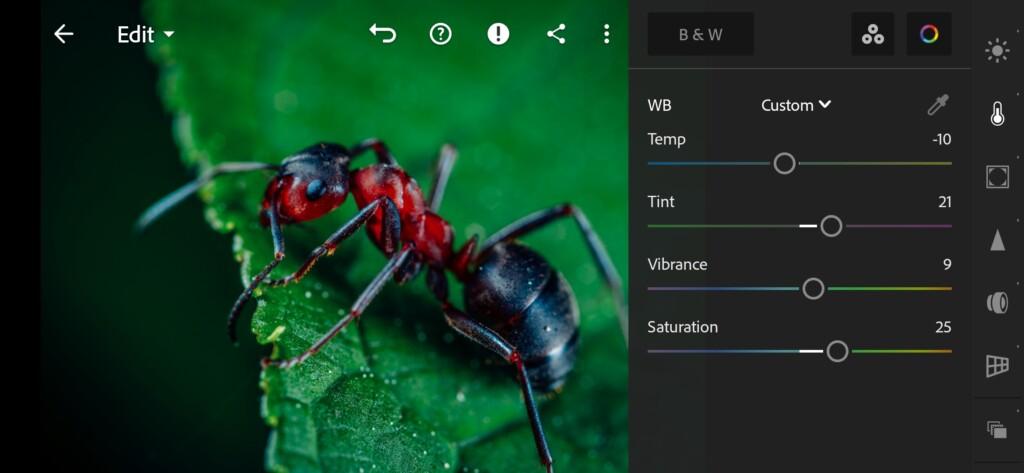Viewport: 1024px width, 473px height.
Task: Click the Tint slider handle
Action: click(x=831, y=226)
